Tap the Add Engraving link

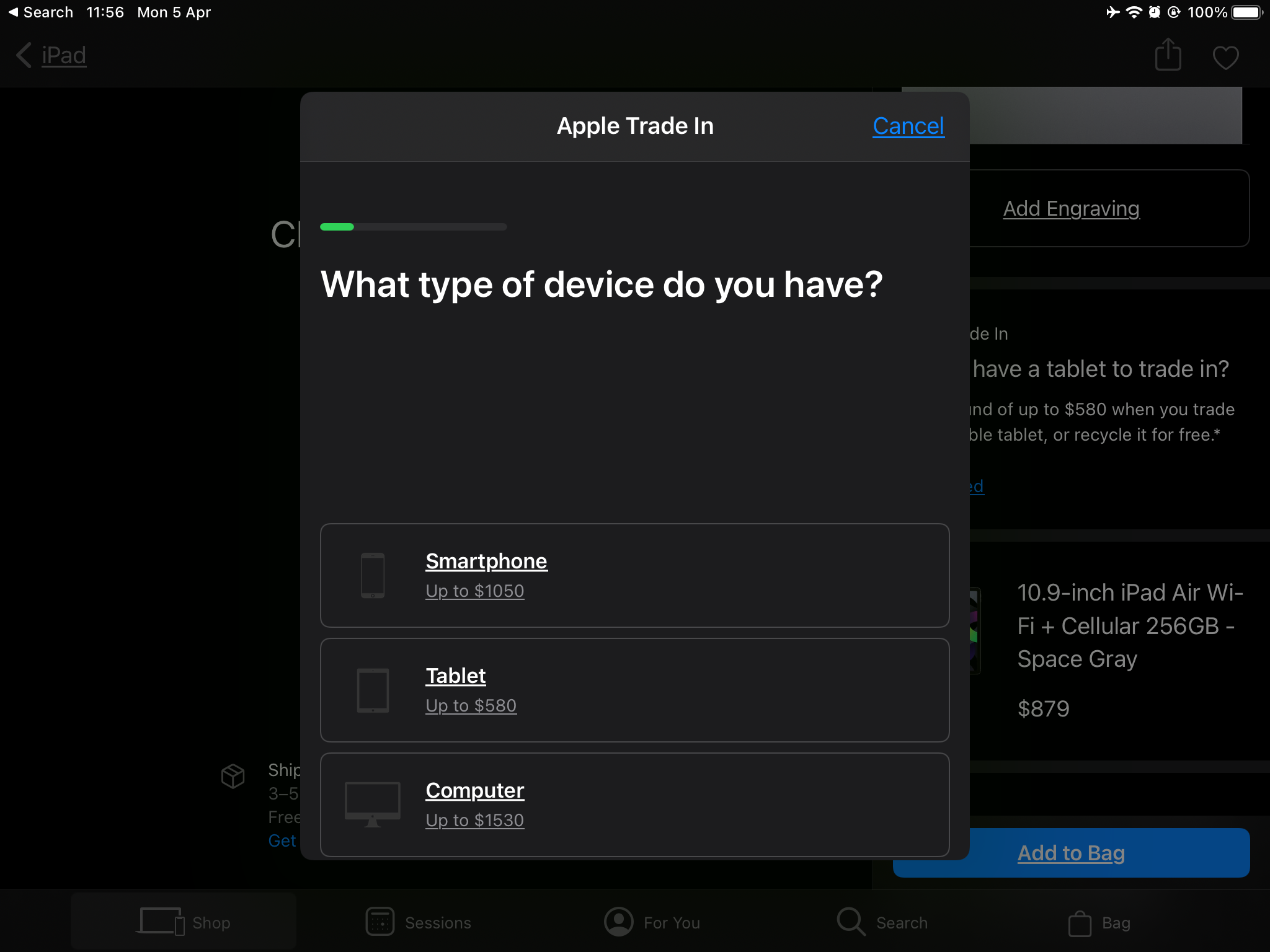tap(1071, 209)
